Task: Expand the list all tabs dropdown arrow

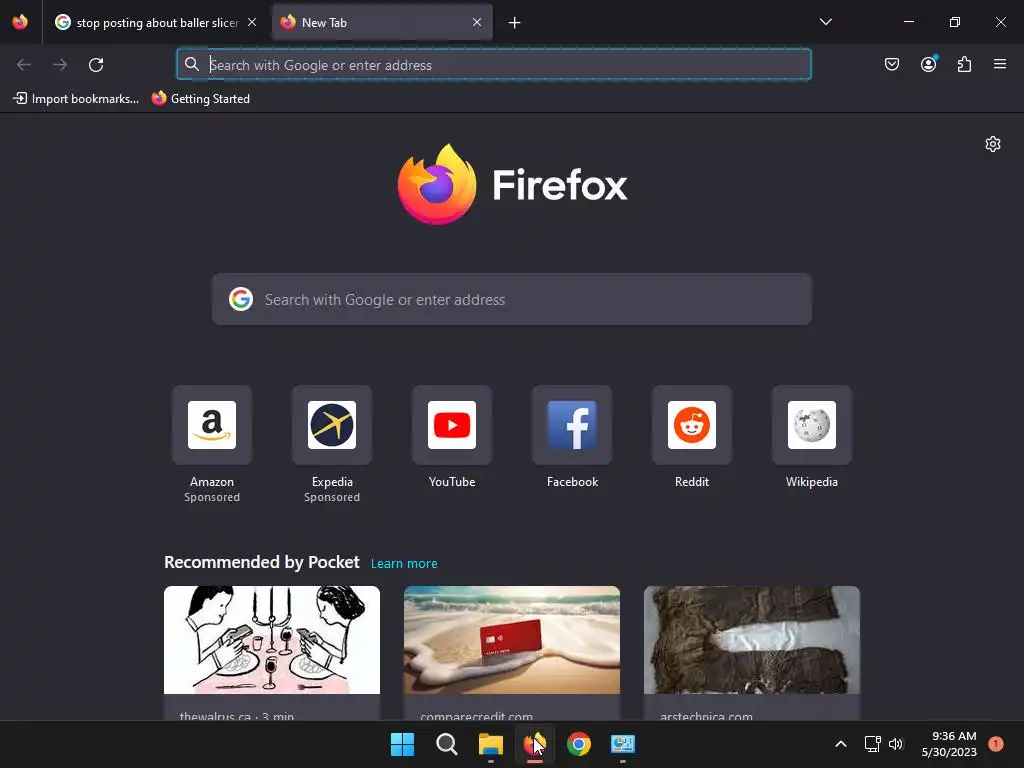Action: click(x=825, y=22)
